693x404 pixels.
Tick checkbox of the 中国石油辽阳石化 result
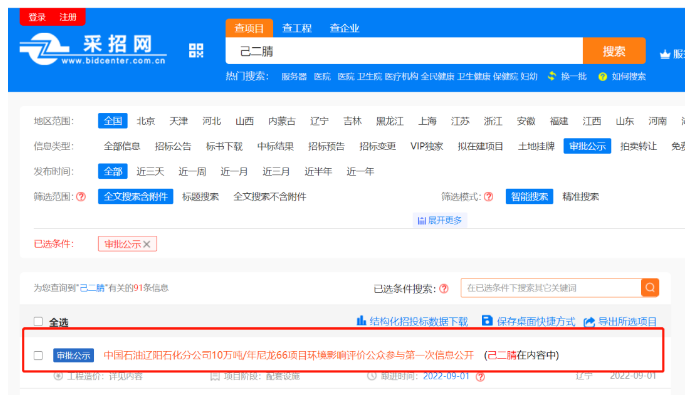[38, 355]
